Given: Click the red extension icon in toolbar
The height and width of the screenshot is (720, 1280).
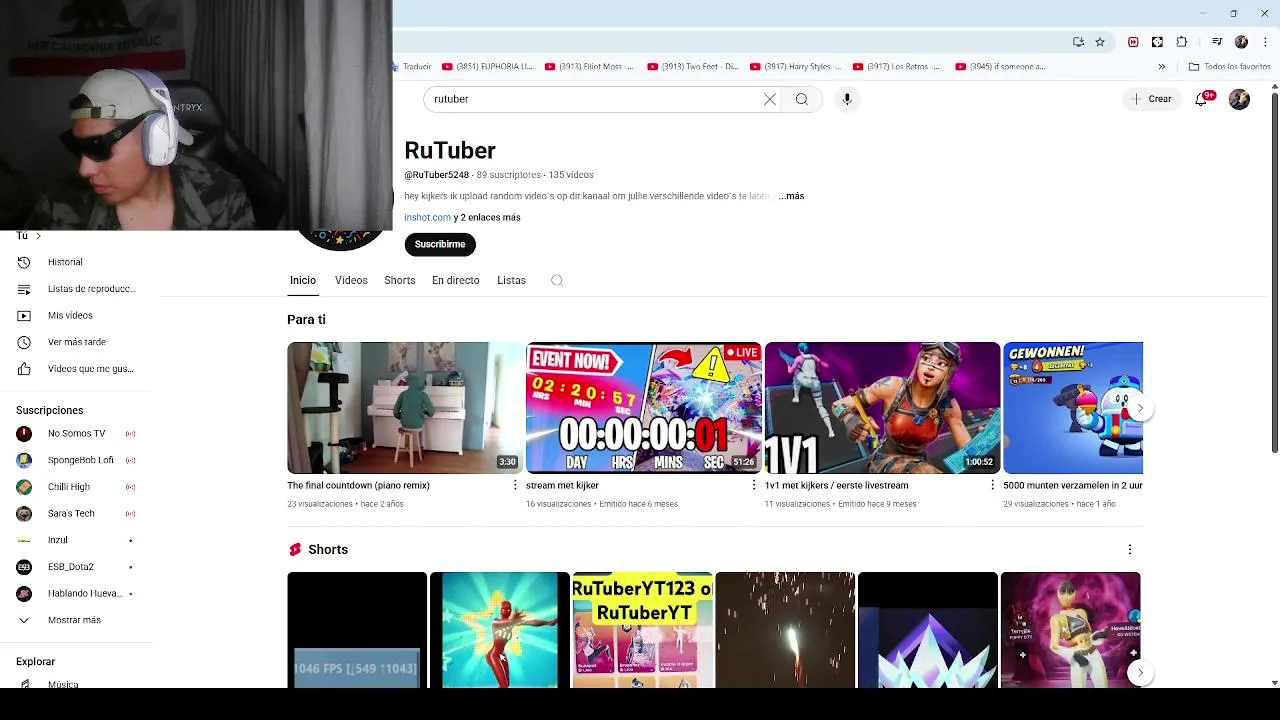Looking at the screenshot, I should click(1133, 42).
